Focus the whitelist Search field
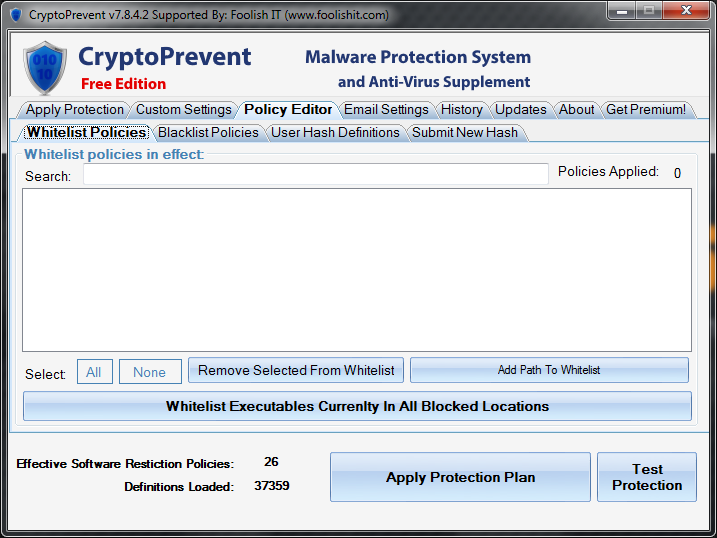 pos(316,174)
